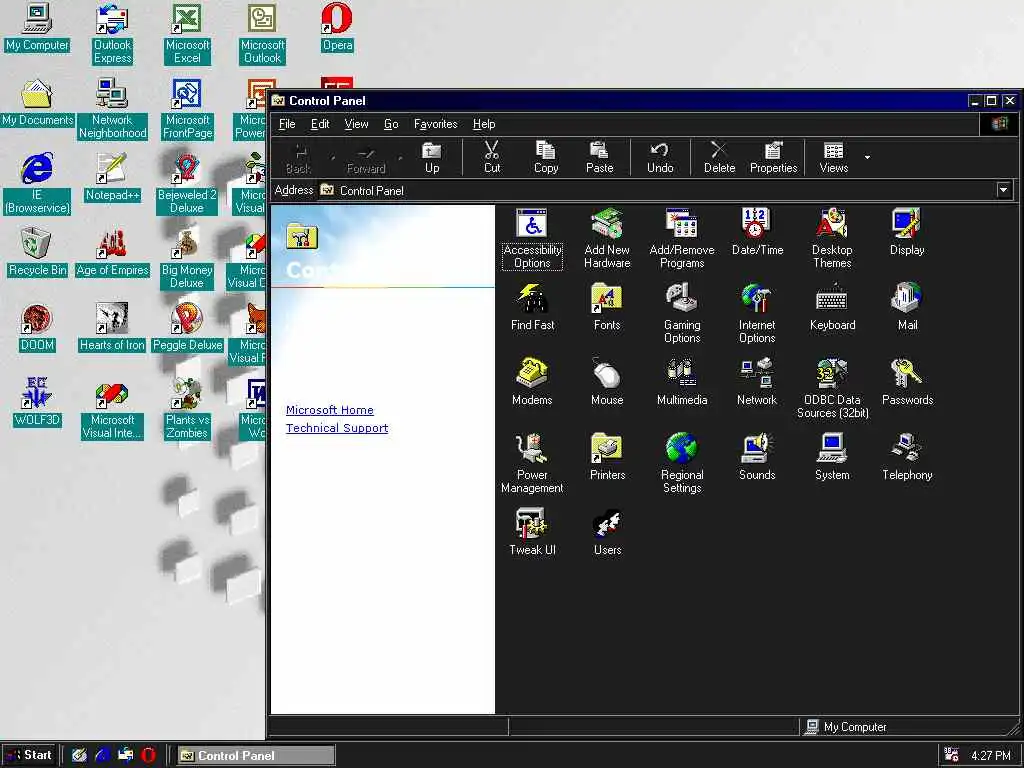Screen dimensions: 1024x768
Task: Click the Start button
Action: click(29, 755)
